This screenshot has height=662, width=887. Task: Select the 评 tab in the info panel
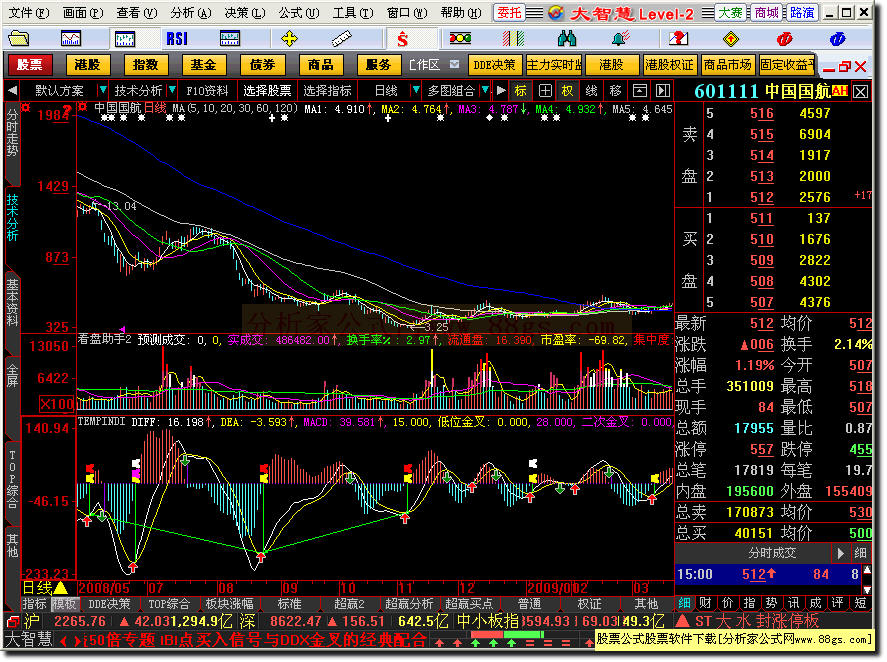tap(837, 603)
